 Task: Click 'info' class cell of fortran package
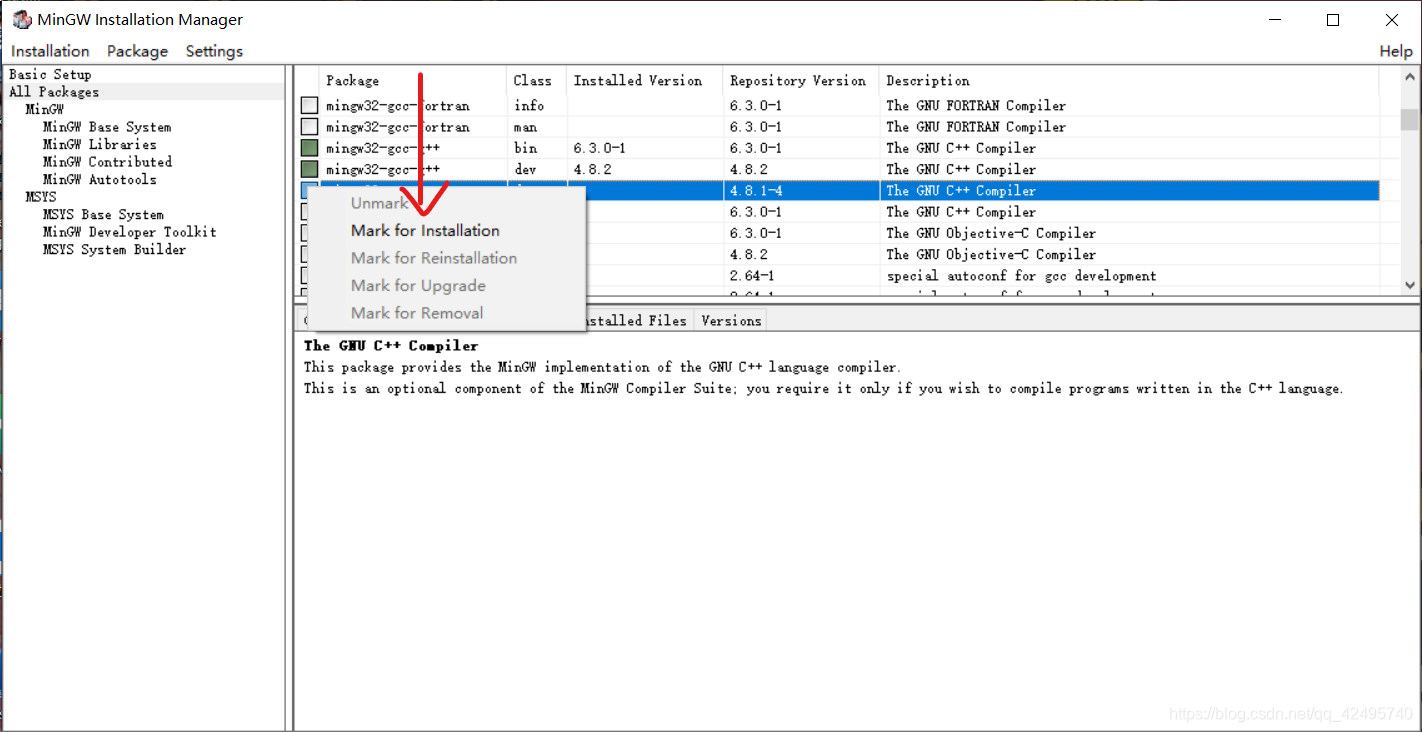click(x=529, y=105)
